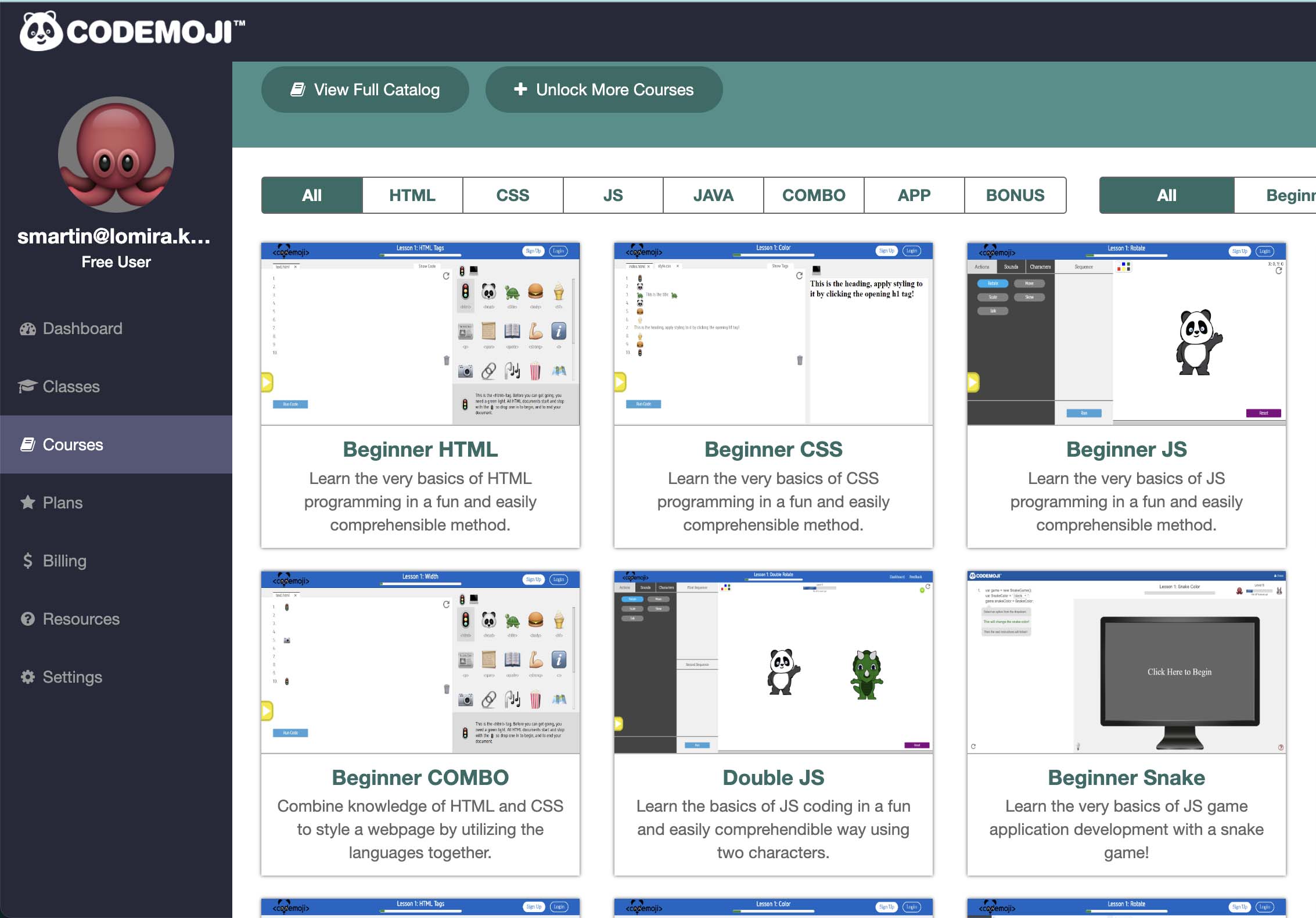Screen dimensions: 1316x918
Task: Click the Beginner CSS course title
Action: coord(774,449)
